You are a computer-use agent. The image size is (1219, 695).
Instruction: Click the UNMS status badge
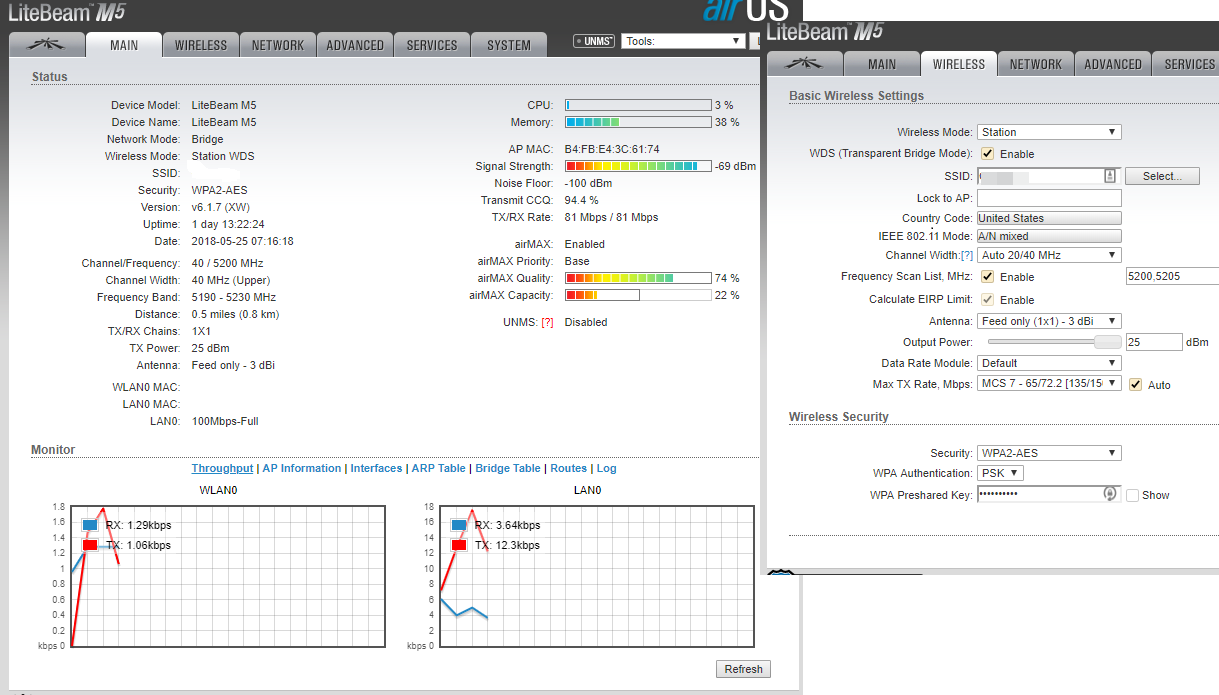click(593, 41)
